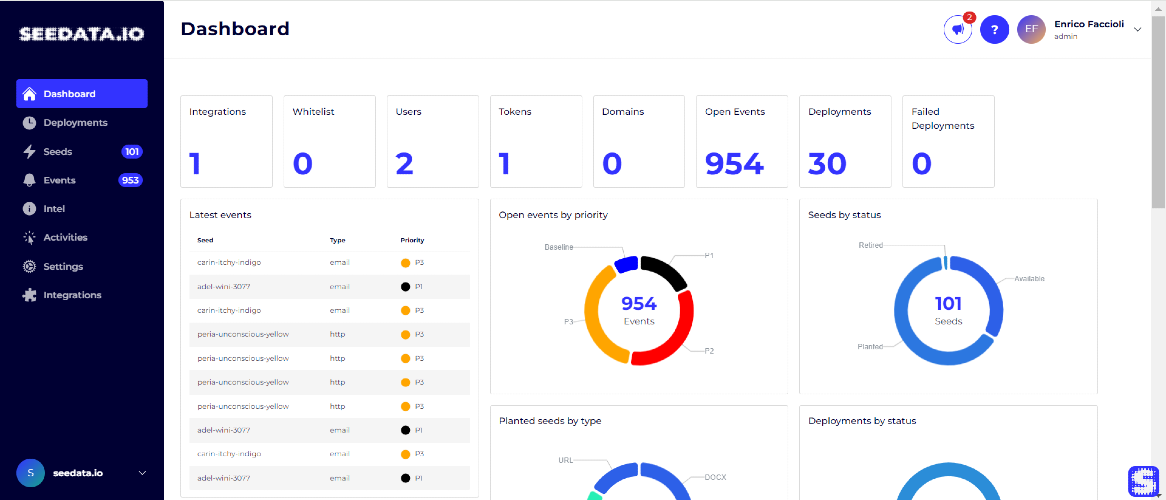Open the Failed Deployments stat card
Screen dimensions: 1166x500
[948, 141]
